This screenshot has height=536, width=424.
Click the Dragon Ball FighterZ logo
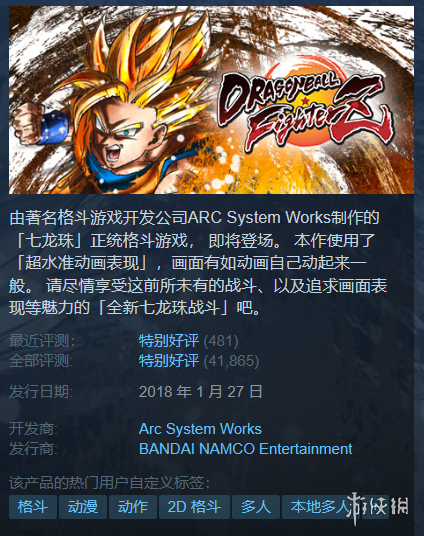[305, 109]
